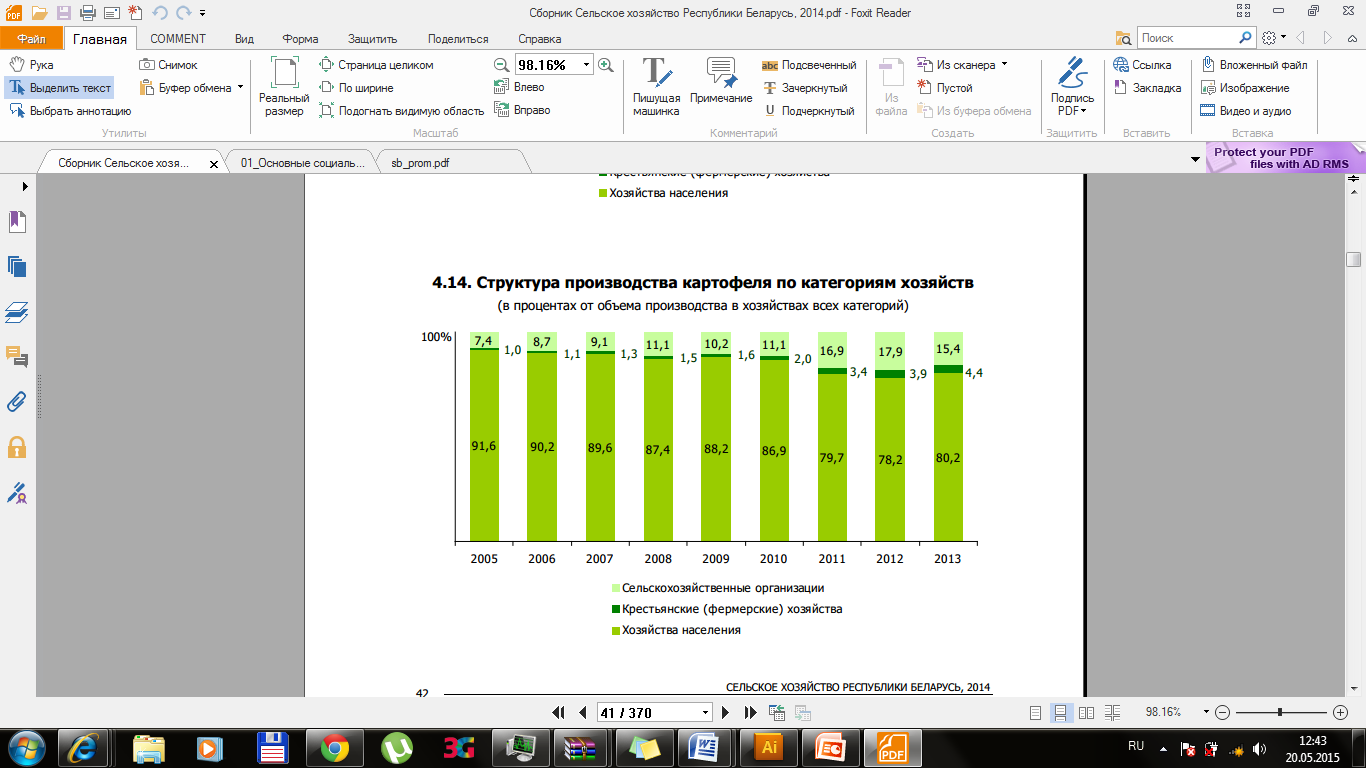Open Буфер обмена dropdown arrow
This screenshot has width=1366, height=768.
(241, 87)
